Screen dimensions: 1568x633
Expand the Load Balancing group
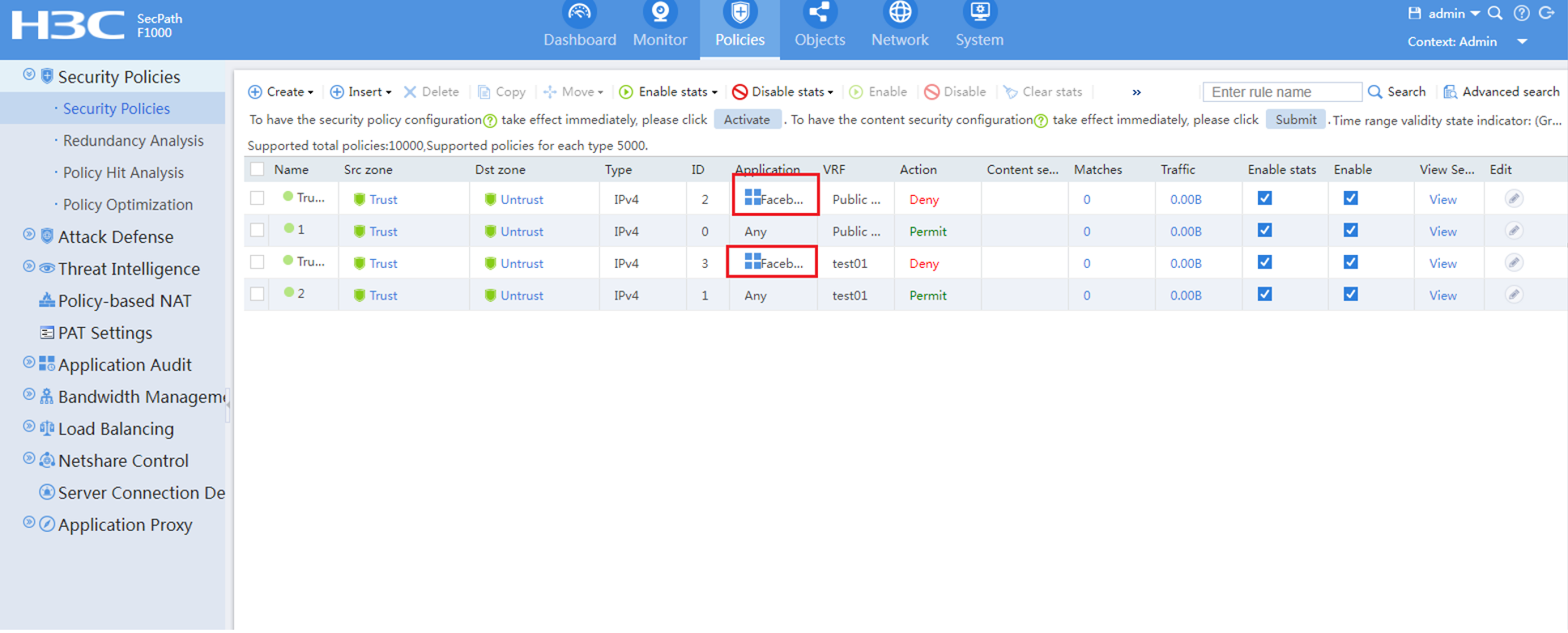tap(29, 427)
